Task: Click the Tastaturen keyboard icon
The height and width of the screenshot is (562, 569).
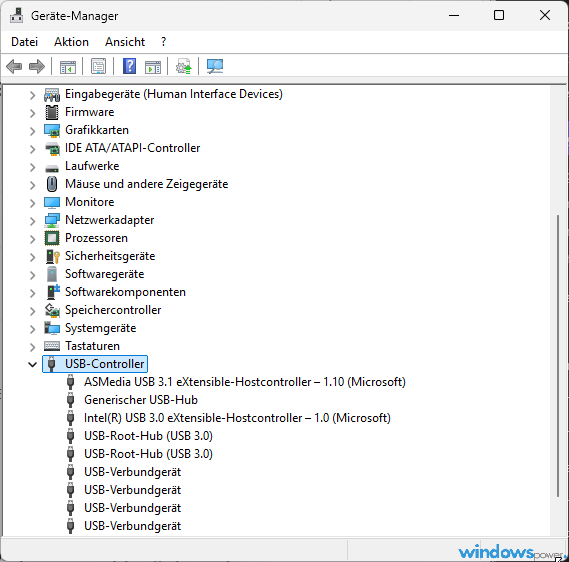Action: click(x=52, y=346)
